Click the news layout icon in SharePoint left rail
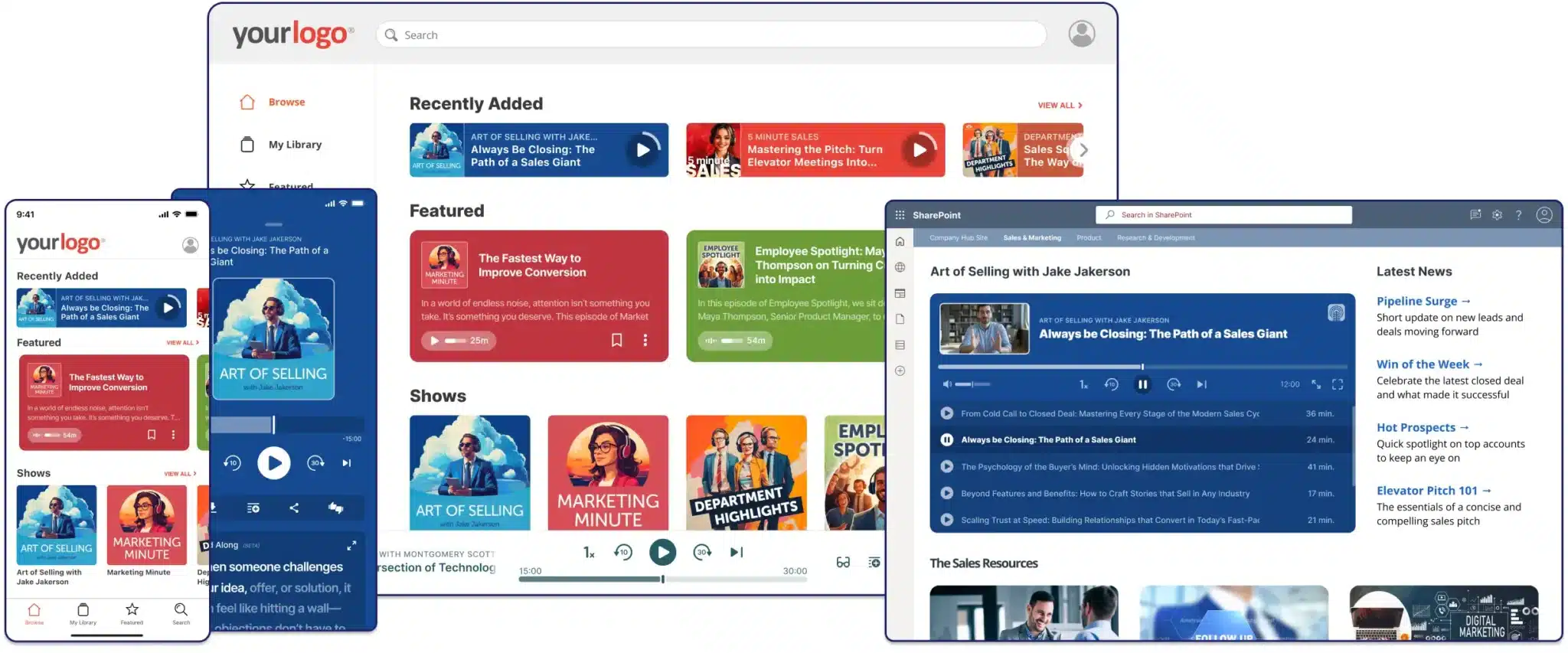 pyautogui.click(x=900, y=293)
